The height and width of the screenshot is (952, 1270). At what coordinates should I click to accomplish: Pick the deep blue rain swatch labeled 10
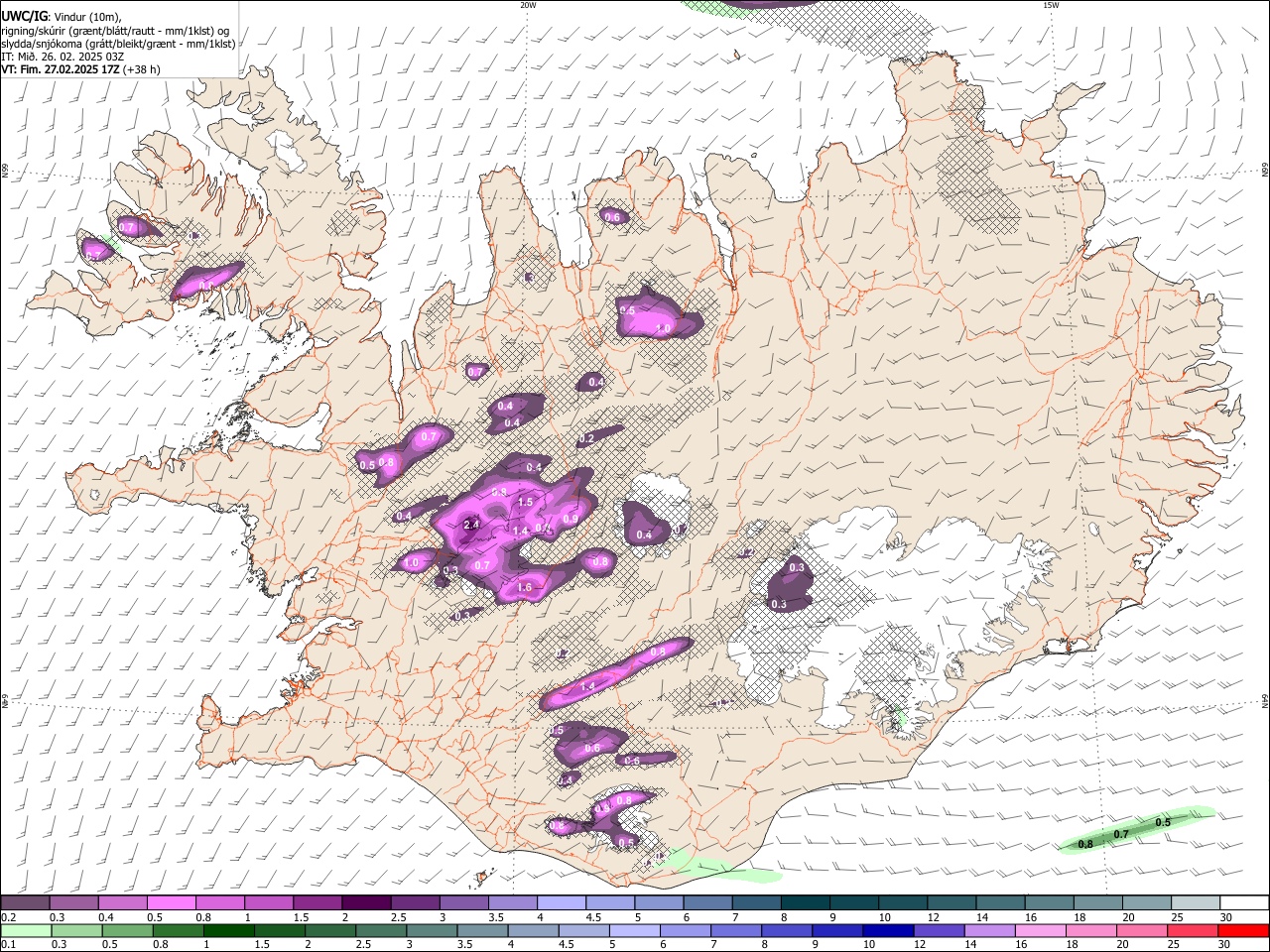pos(887,930)
